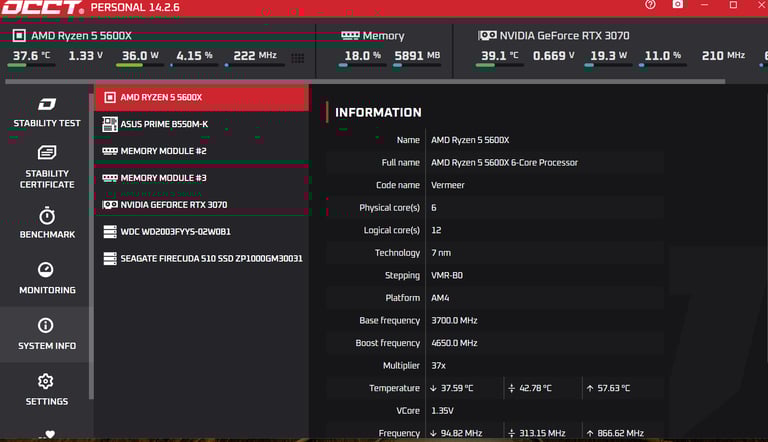Open the Settings gear icon
This screenshot has width=768, height=442.
point(46,381)
